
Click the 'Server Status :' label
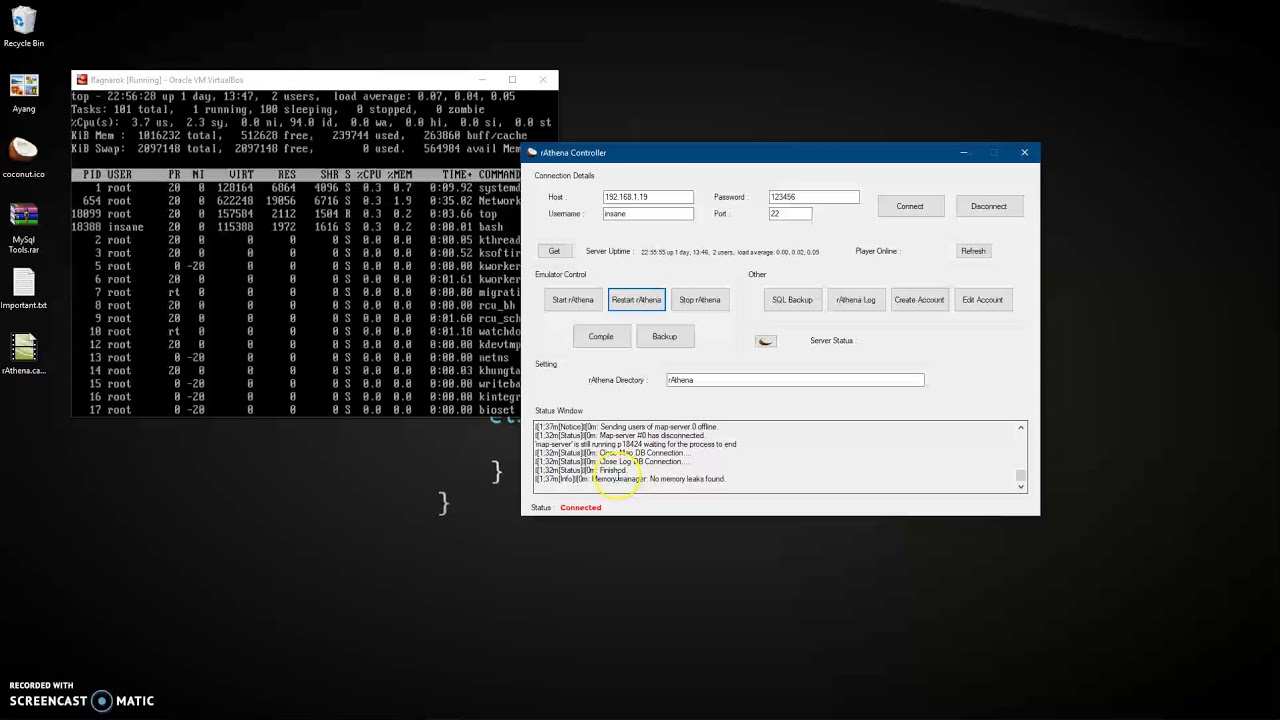coord(833,341)
